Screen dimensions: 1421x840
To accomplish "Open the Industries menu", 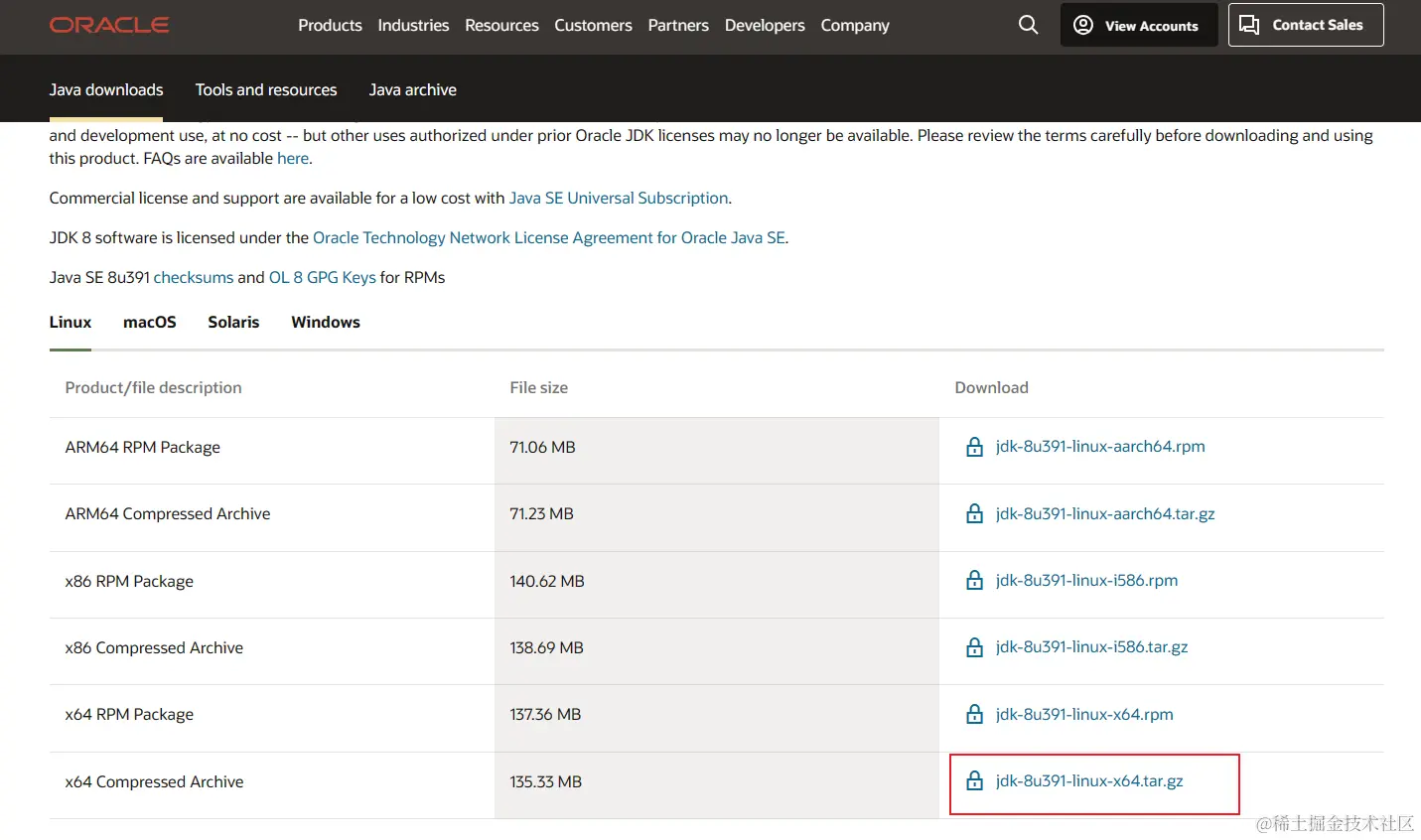I will pyautogui.click(x=413, y=25).
